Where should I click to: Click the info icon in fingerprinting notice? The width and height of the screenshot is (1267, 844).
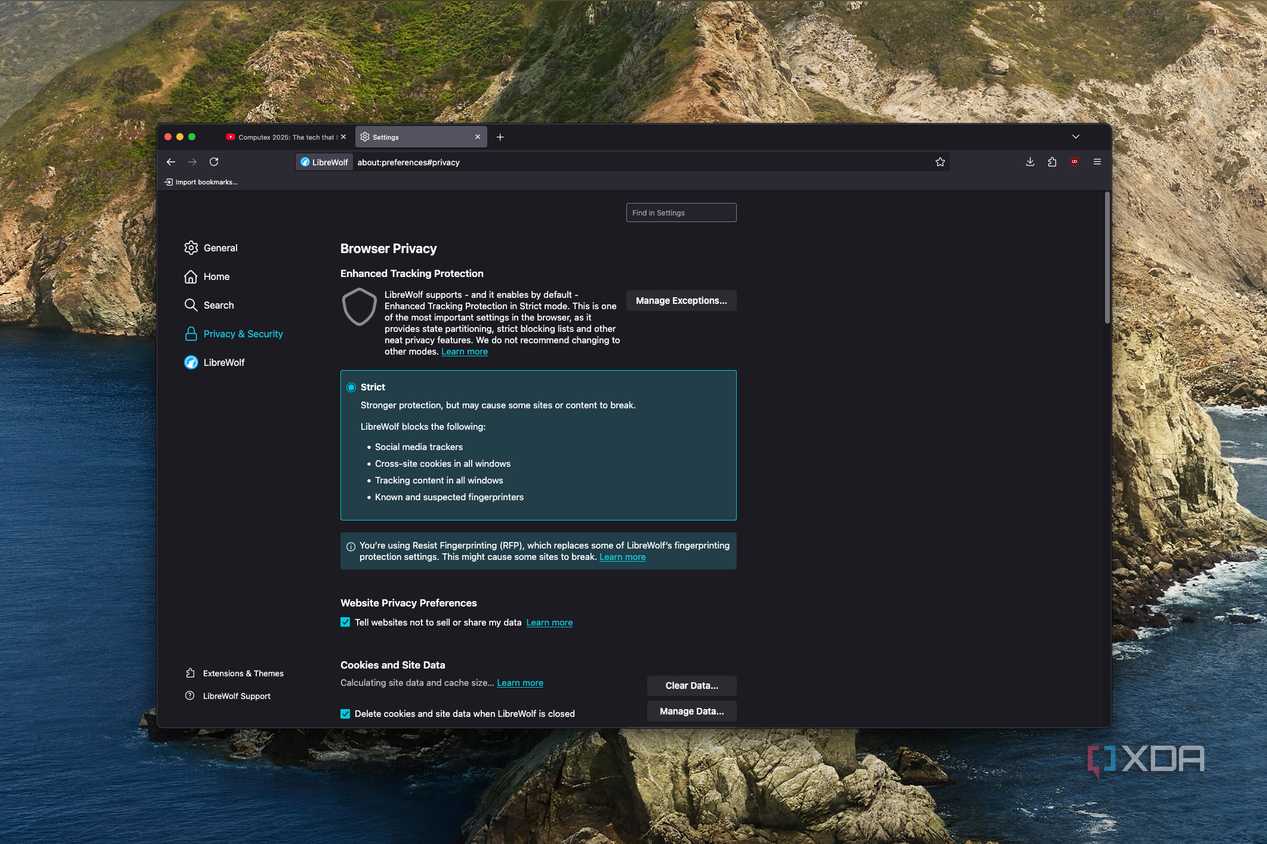click(x=351, y=547)
